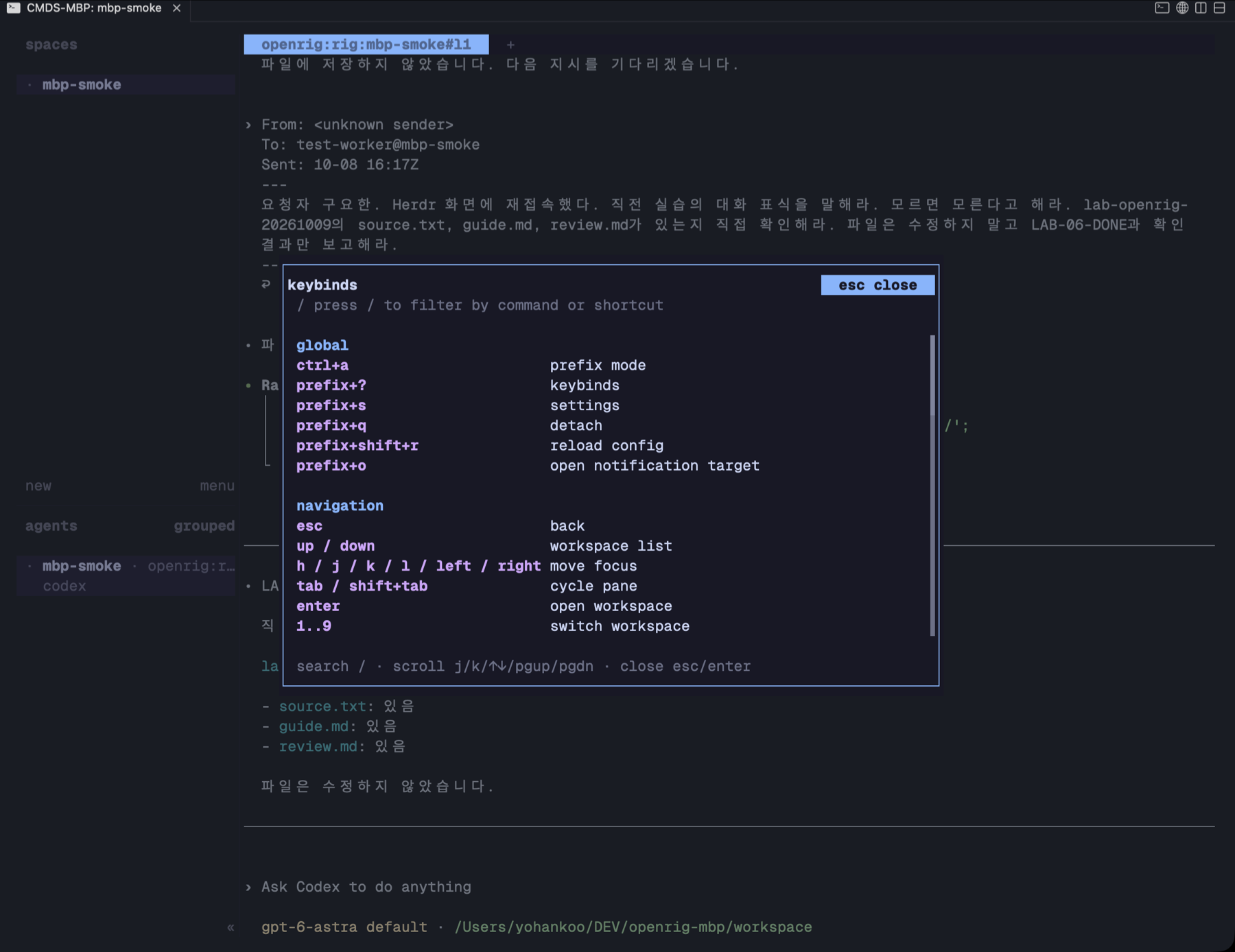Expand the From: <unknown sender> message arrow
The height and width of the screenshot is (952, 1235).
248,125
